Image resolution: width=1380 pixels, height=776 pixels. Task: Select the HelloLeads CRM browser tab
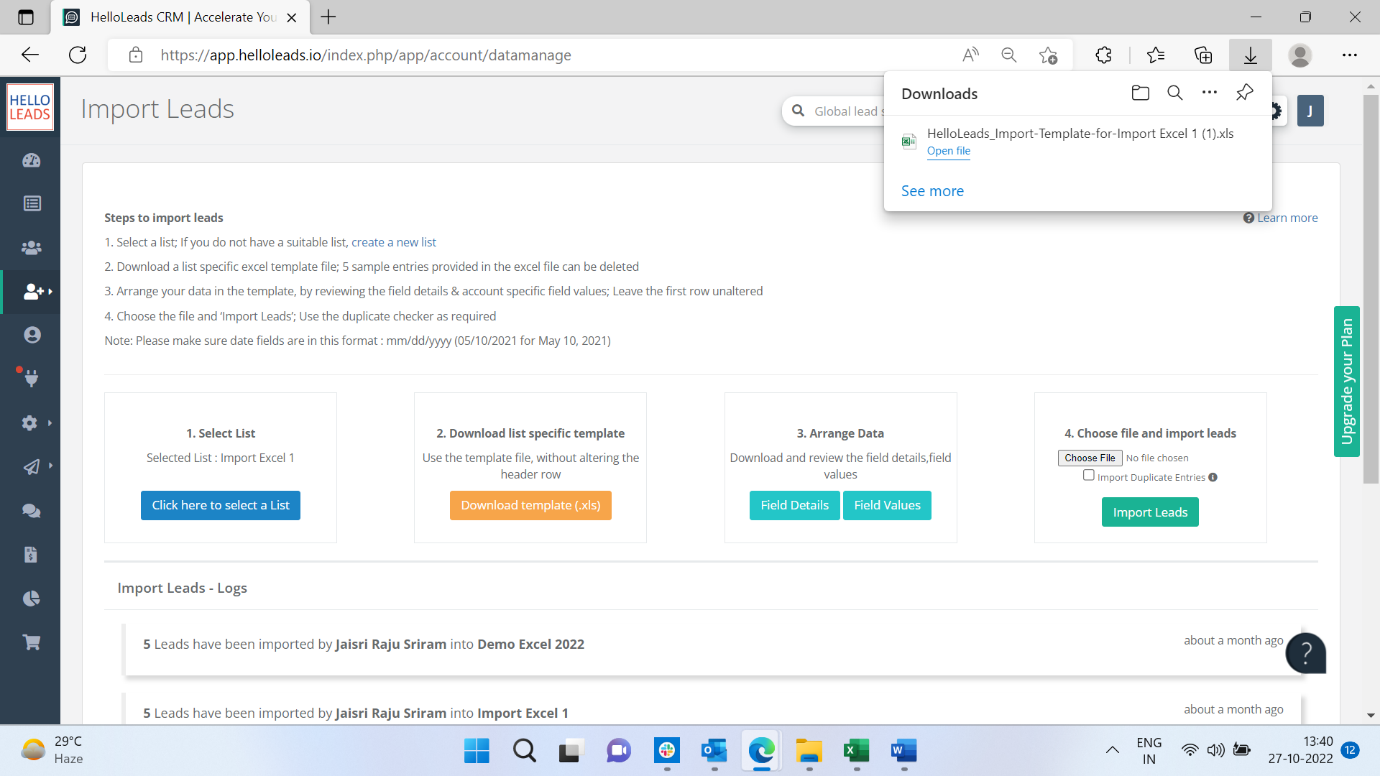(x=182, y=17)
